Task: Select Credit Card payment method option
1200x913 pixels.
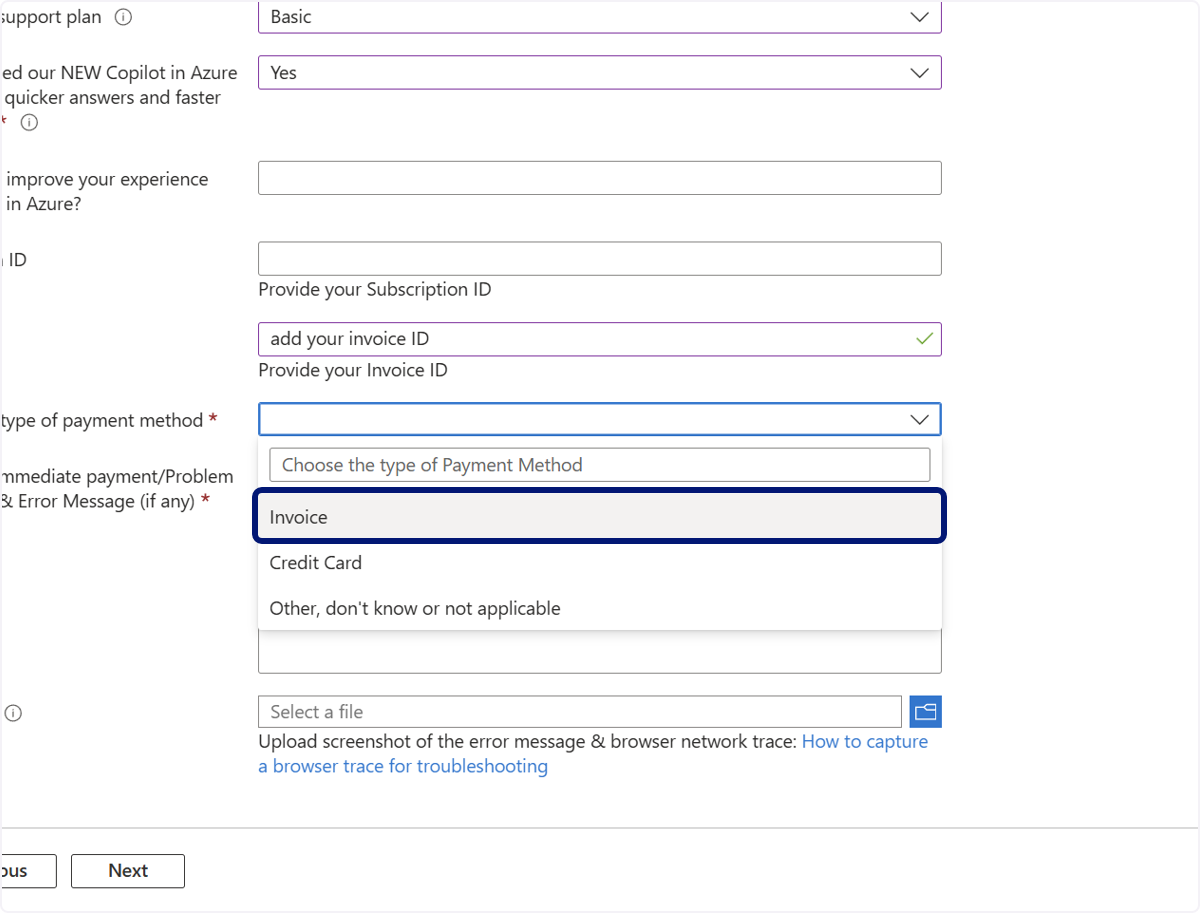Action: 599,563
